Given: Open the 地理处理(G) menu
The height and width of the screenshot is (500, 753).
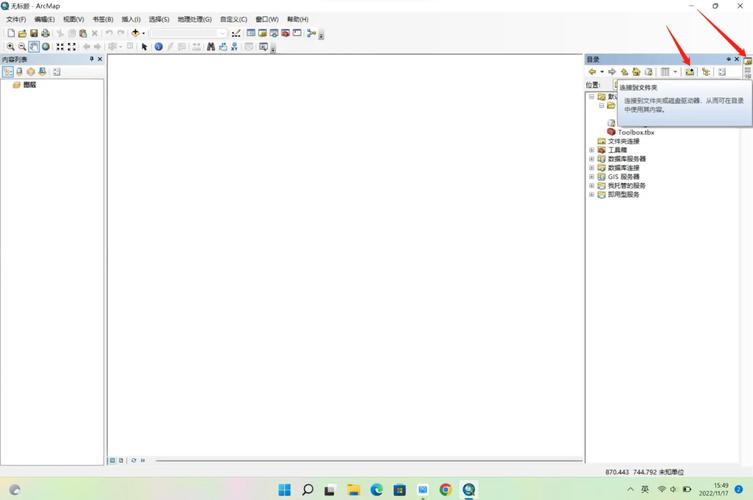Looking at the screenshot, I should 194,19.
